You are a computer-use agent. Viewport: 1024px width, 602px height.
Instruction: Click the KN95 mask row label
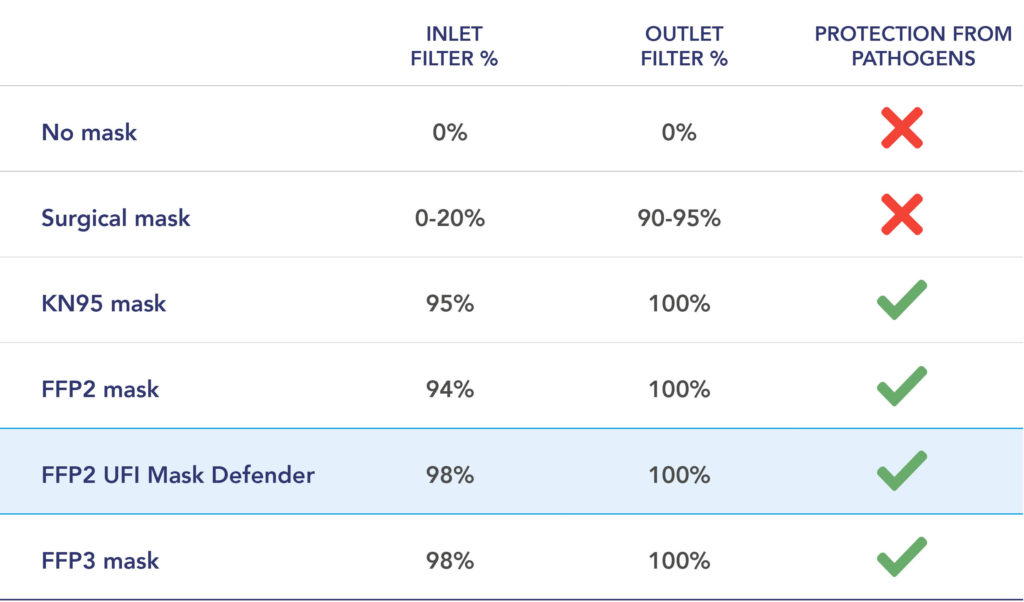click(x=104, y=304)
